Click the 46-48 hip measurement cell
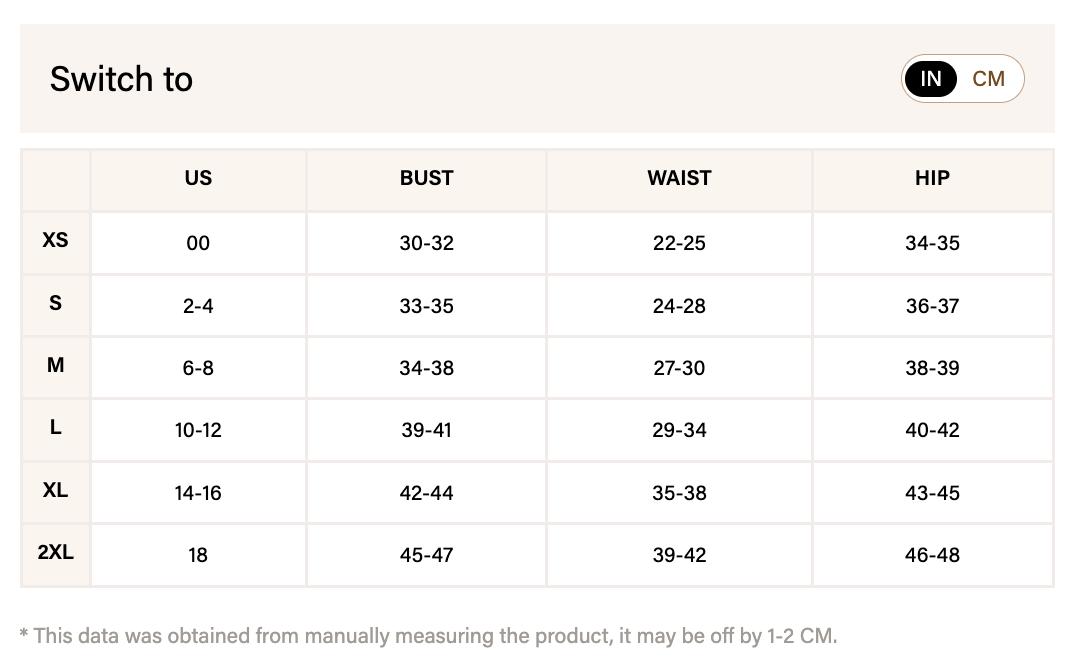Image resolution: width=1074 pixels, height=670 pixels. pos(931,555)
